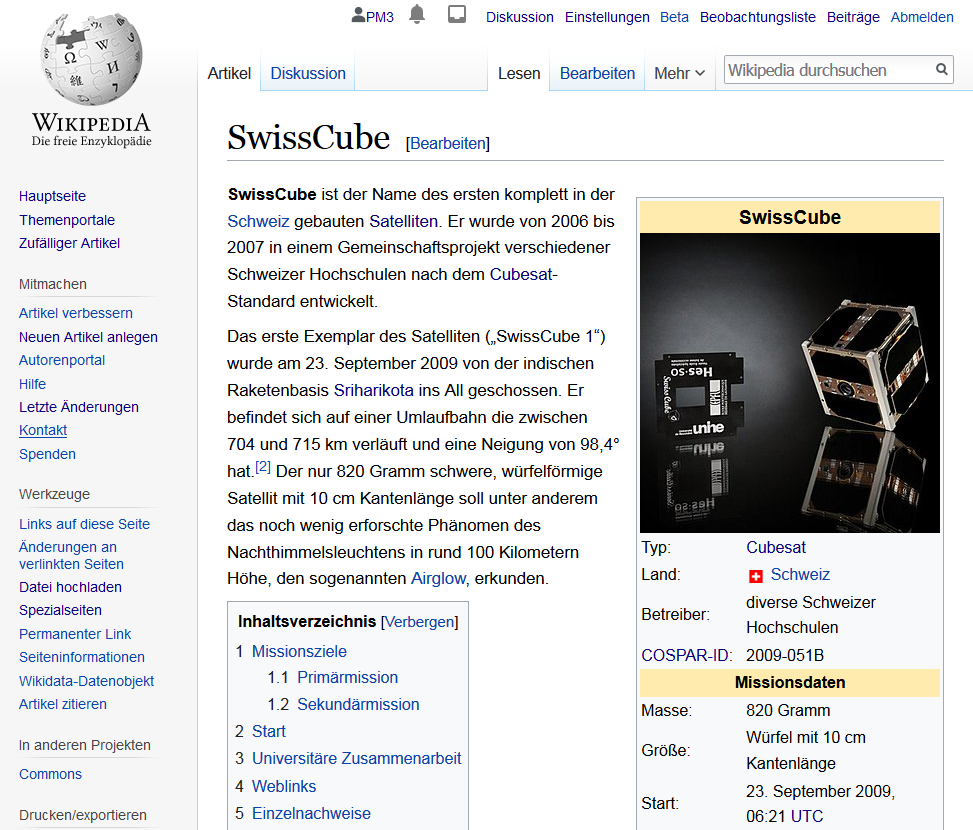
Task: Click the Swiss flag icon
Action: coord(755,576)
